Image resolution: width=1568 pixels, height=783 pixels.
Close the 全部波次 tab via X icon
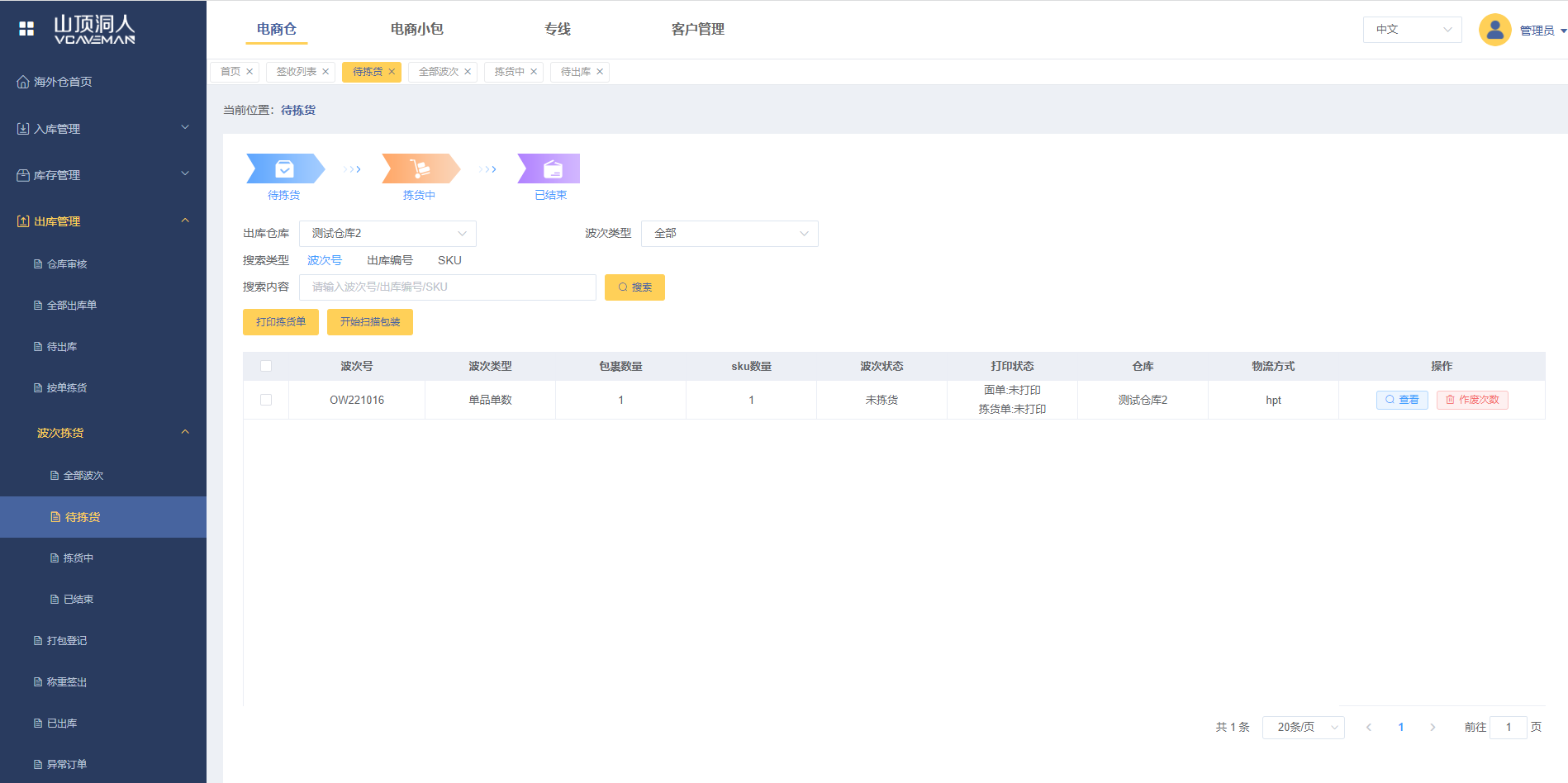(468, 72)
